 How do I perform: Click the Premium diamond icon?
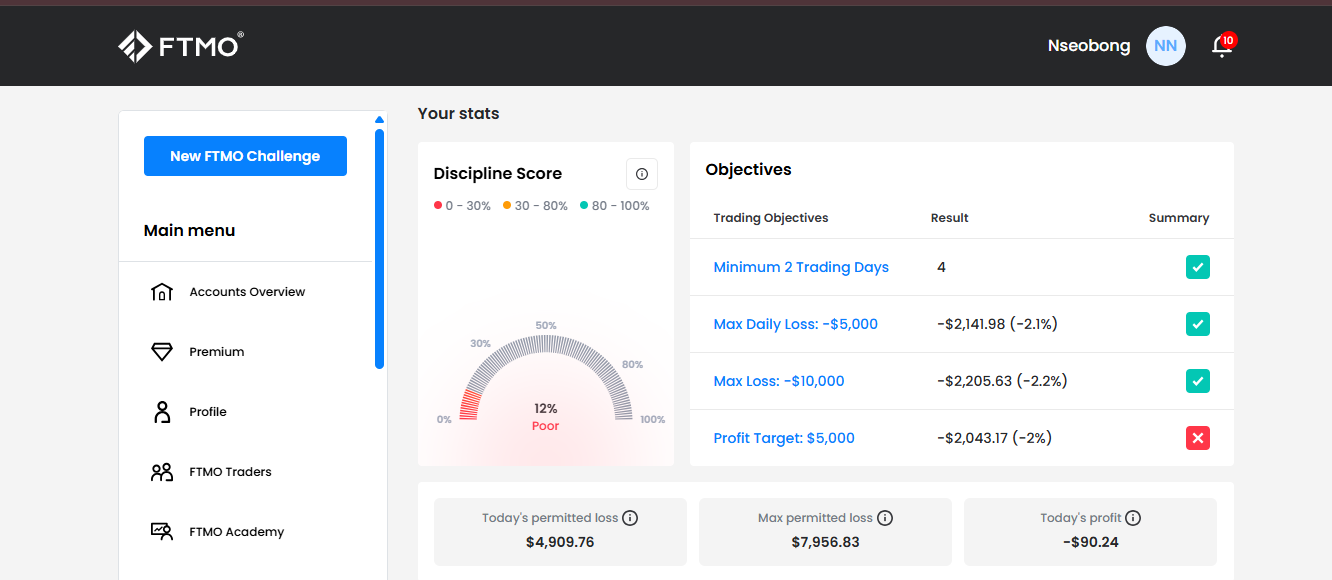[x=162, y=352]
